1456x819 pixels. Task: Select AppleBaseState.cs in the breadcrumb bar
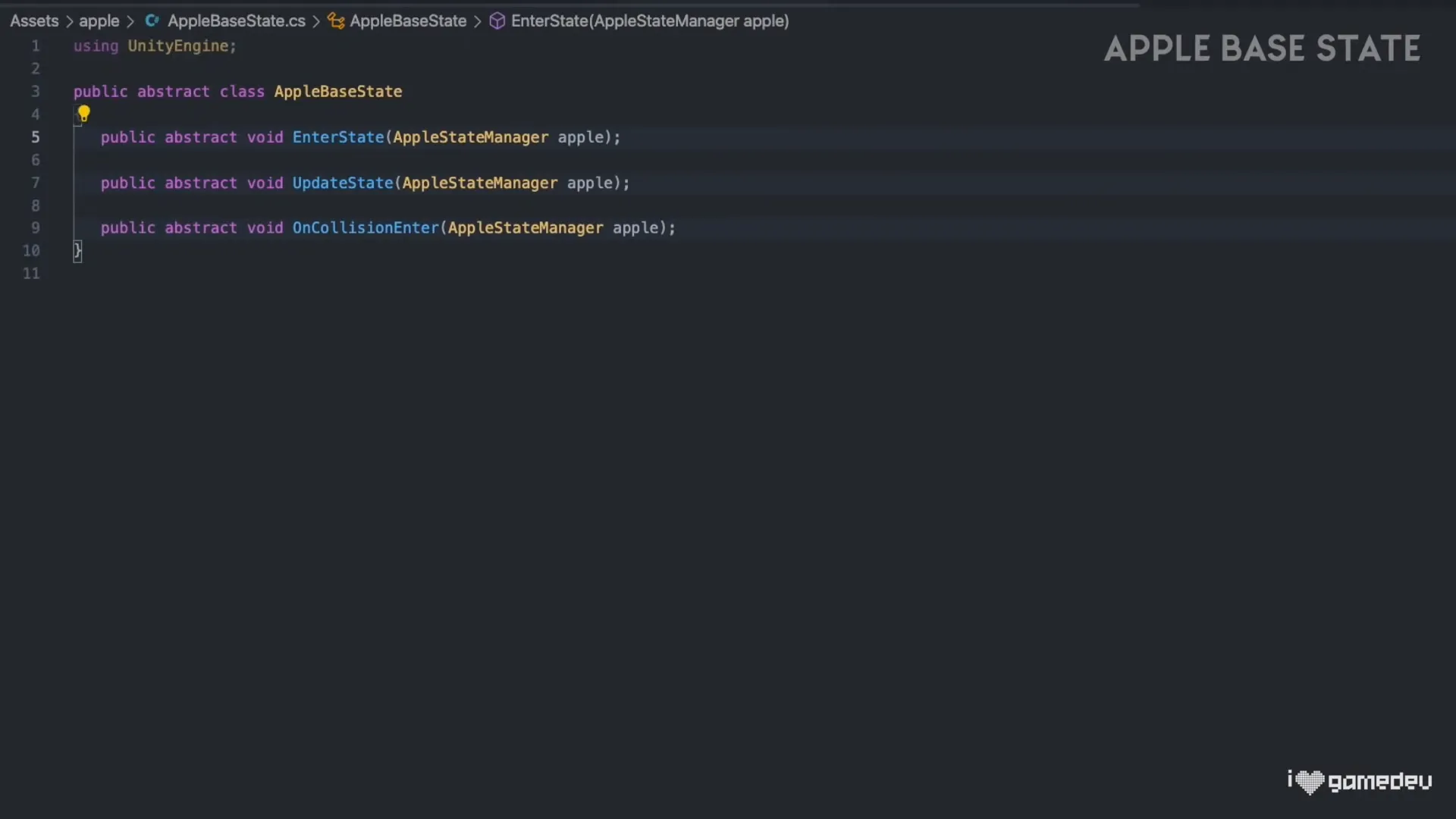point(236,20)
